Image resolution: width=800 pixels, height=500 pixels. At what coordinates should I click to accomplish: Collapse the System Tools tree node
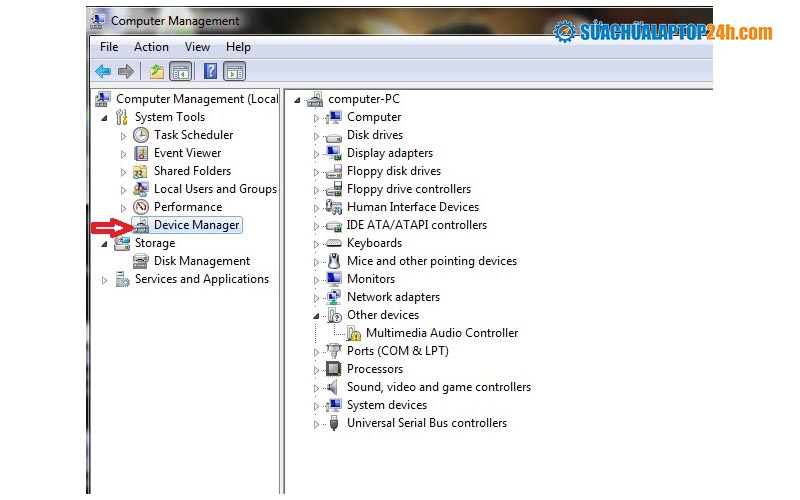coord(105,118)
